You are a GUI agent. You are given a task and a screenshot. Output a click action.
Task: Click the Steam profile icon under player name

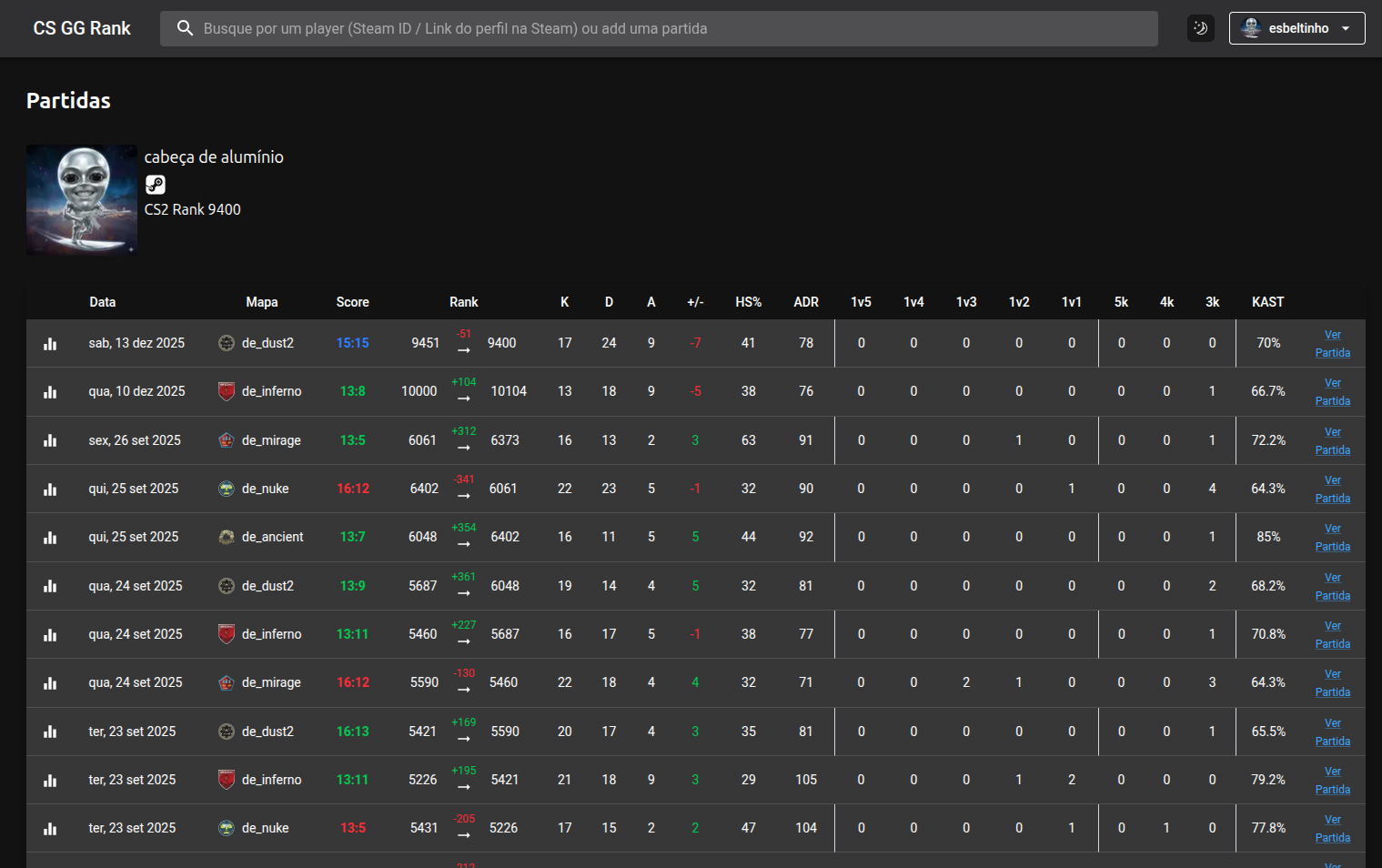tap(156, 185)
